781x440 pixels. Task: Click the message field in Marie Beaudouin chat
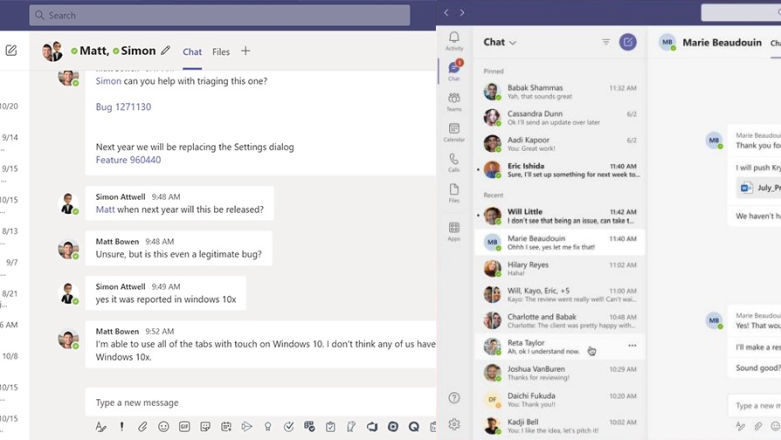pyautogui.click(x=755, y=406)
